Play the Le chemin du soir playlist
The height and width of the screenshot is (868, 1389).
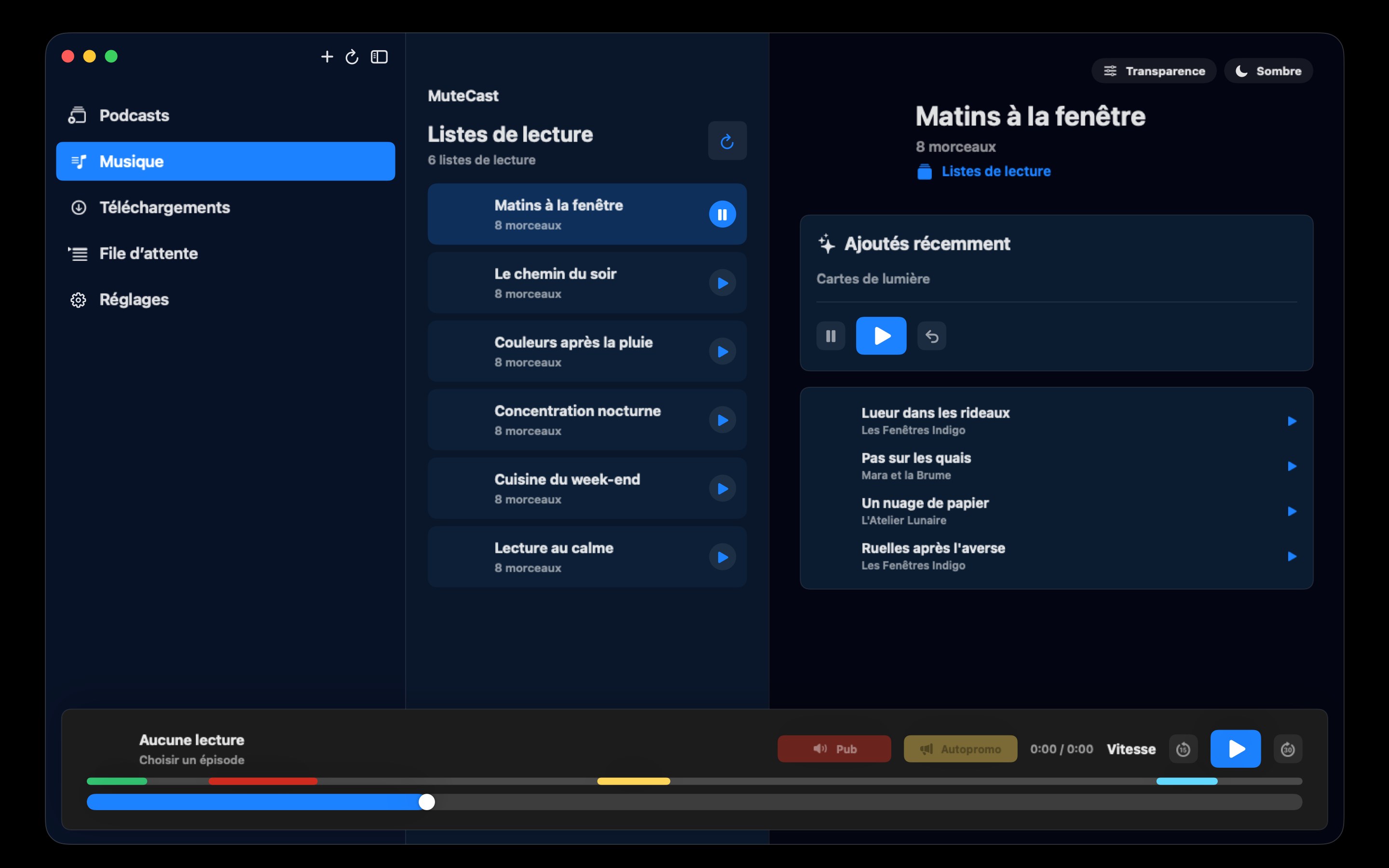[x=722, y=283]
